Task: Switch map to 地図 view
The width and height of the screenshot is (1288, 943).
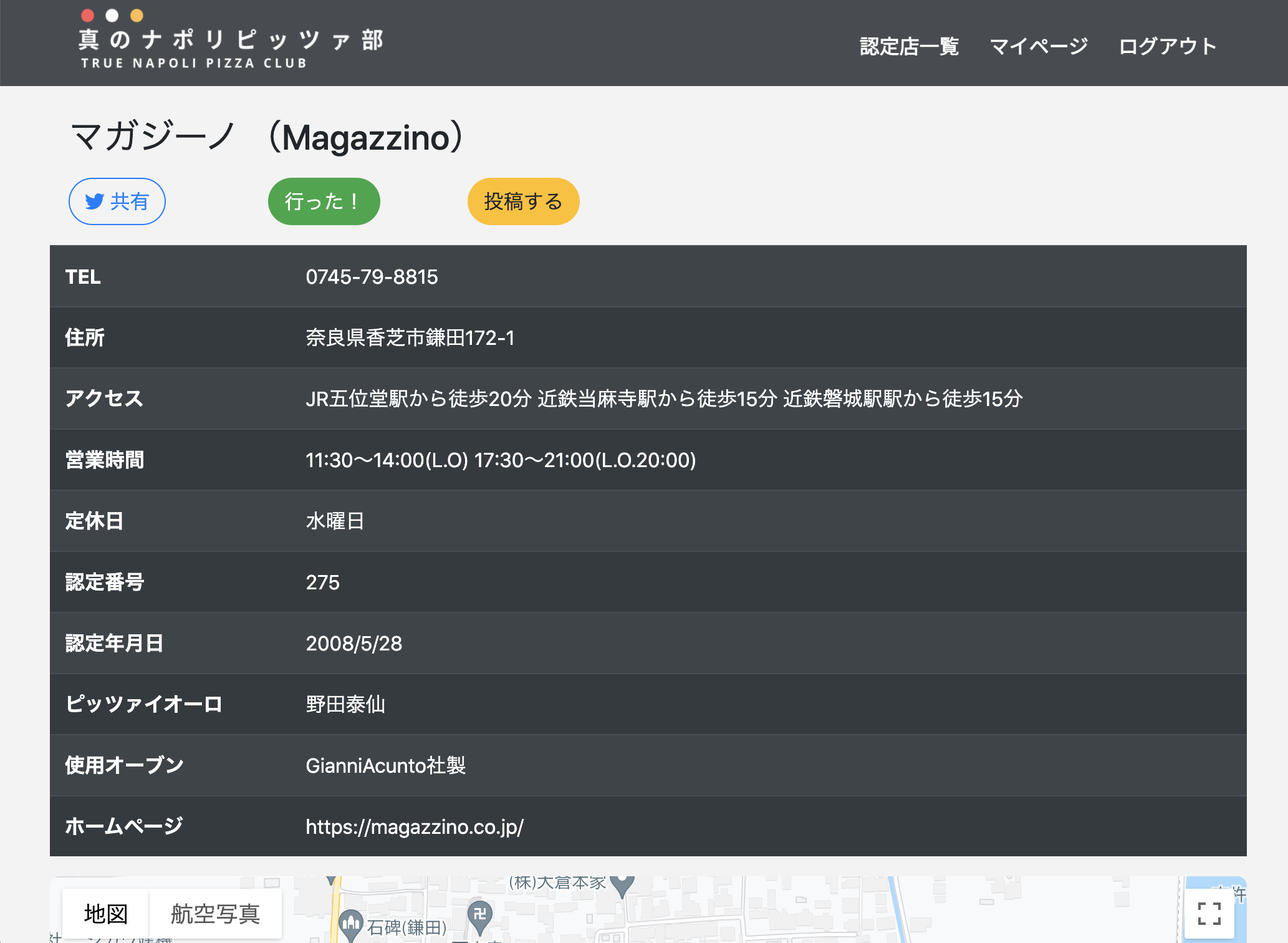Action: tap(106, 914)
